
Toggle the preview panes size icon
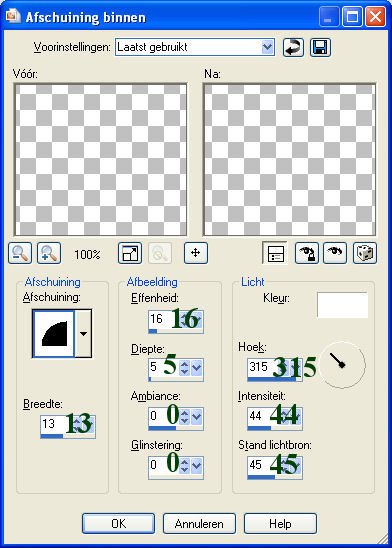(x=130, y=253)
